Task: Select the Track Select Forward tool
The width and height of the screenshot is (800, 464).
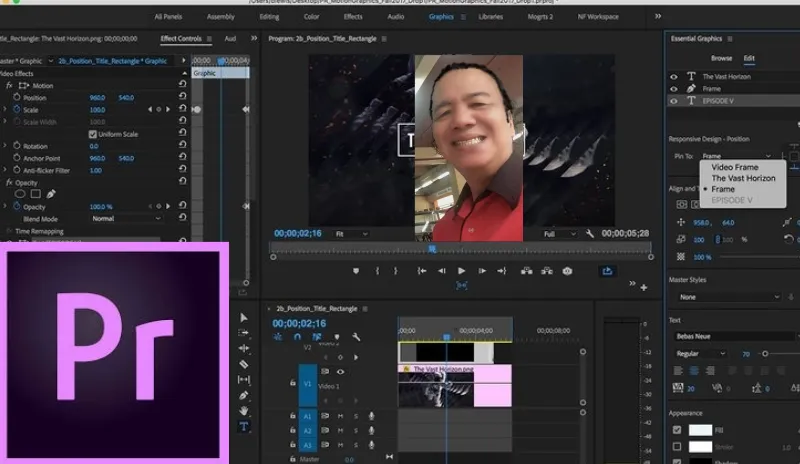Action: click(244, 333)
